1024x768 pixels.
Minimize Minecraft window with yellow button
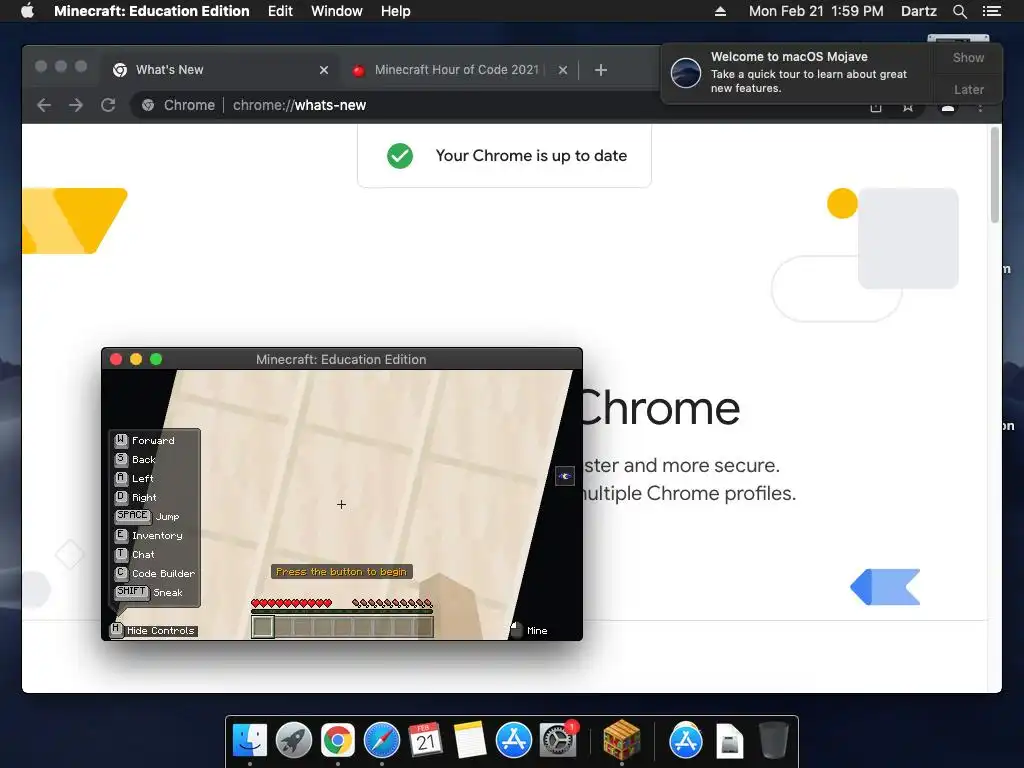136,359
